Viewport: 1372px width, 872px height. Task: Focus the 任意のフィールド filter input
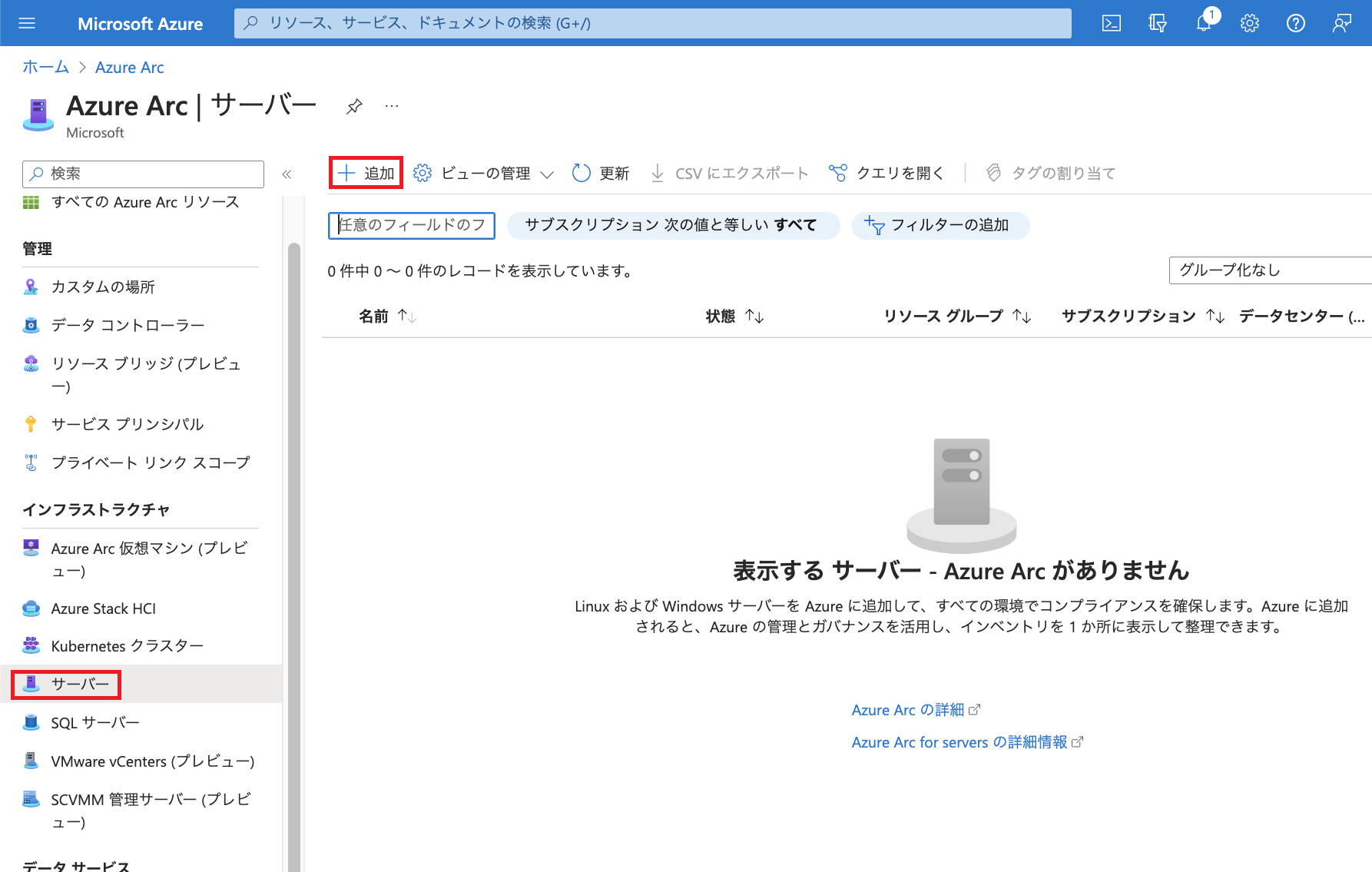[x=412, y=225]
